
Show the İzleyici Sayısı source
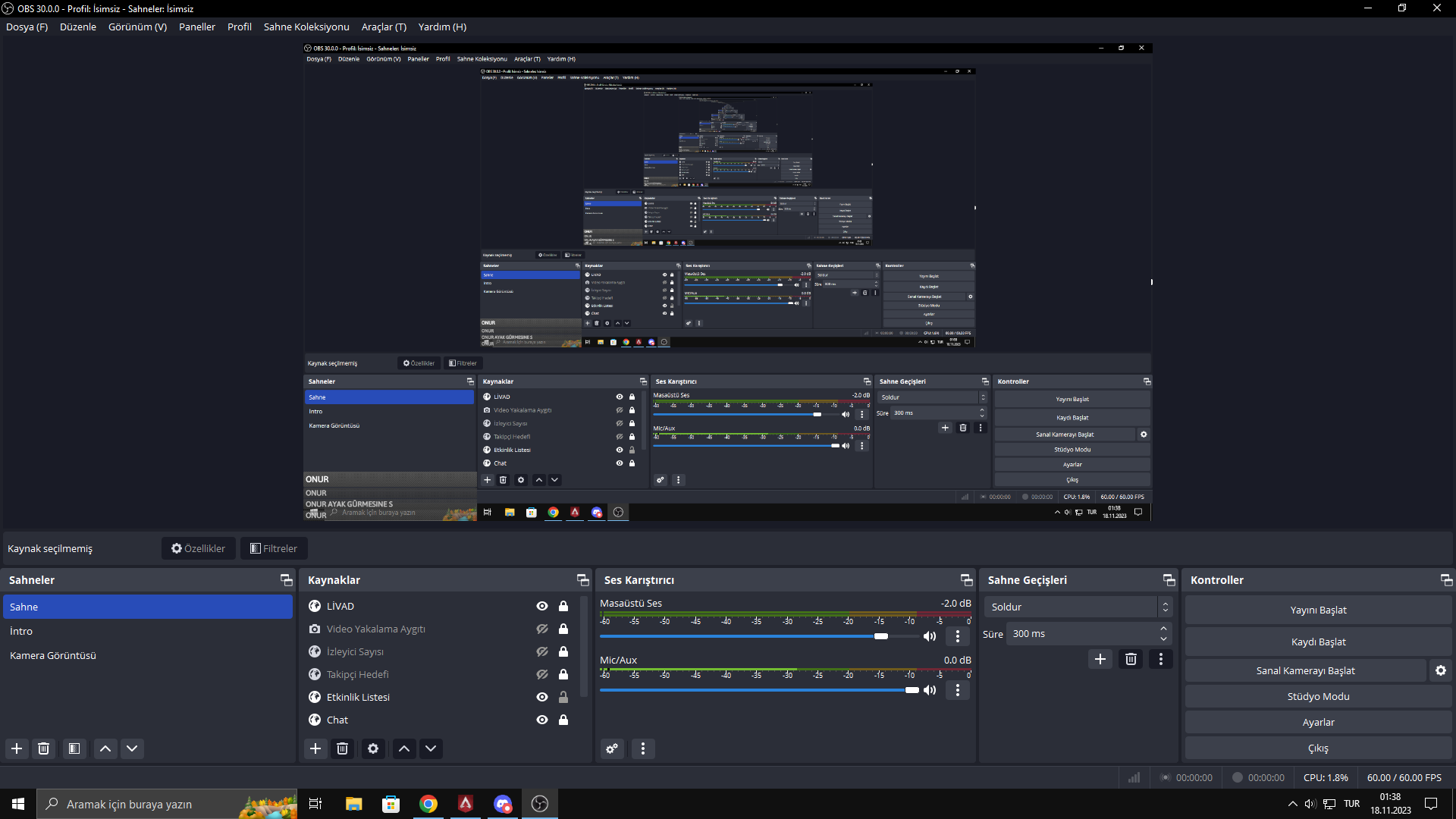coord(542,651)
